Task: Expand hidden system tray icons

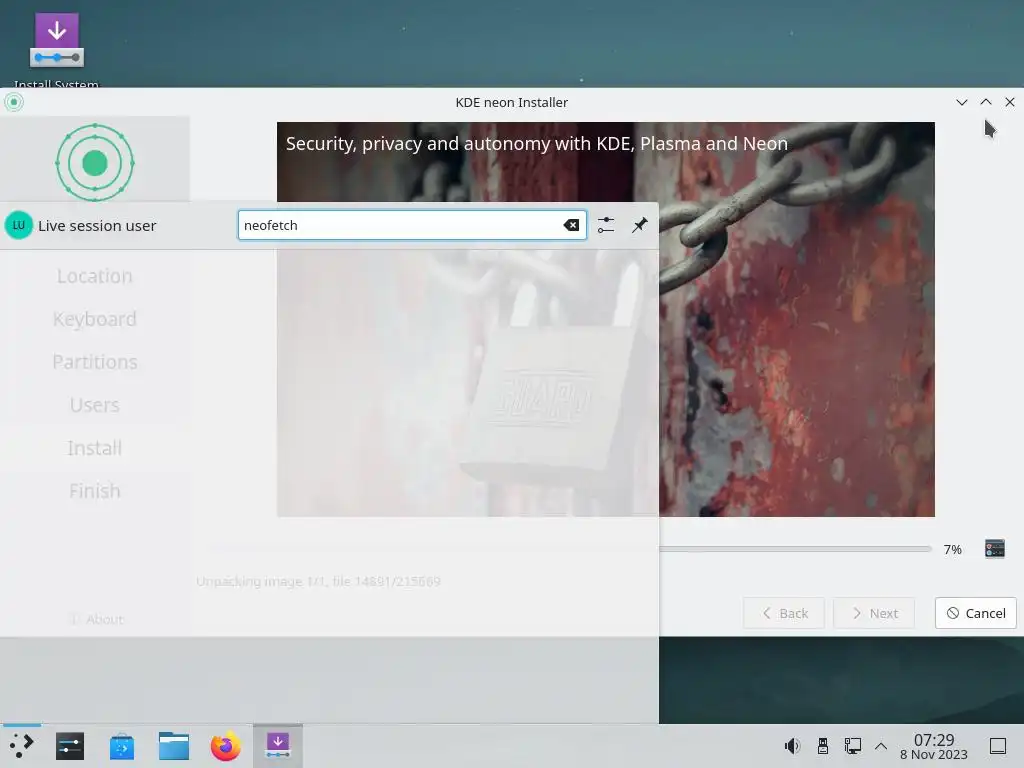Action: pyautogui.click(x=881, y=746)
